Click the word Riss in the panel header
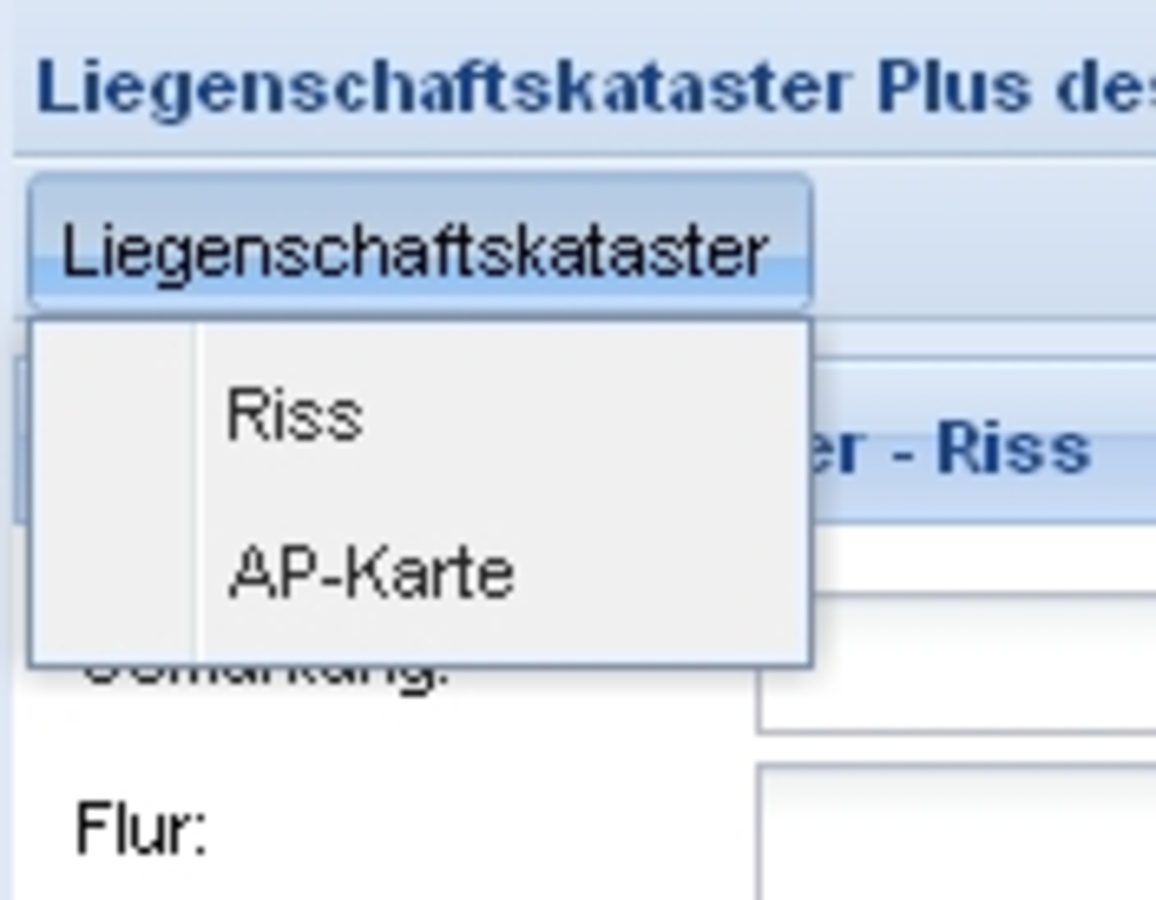Viewport: 1156px width, 900px height. pyautogui.click(x=1013, y=450)
